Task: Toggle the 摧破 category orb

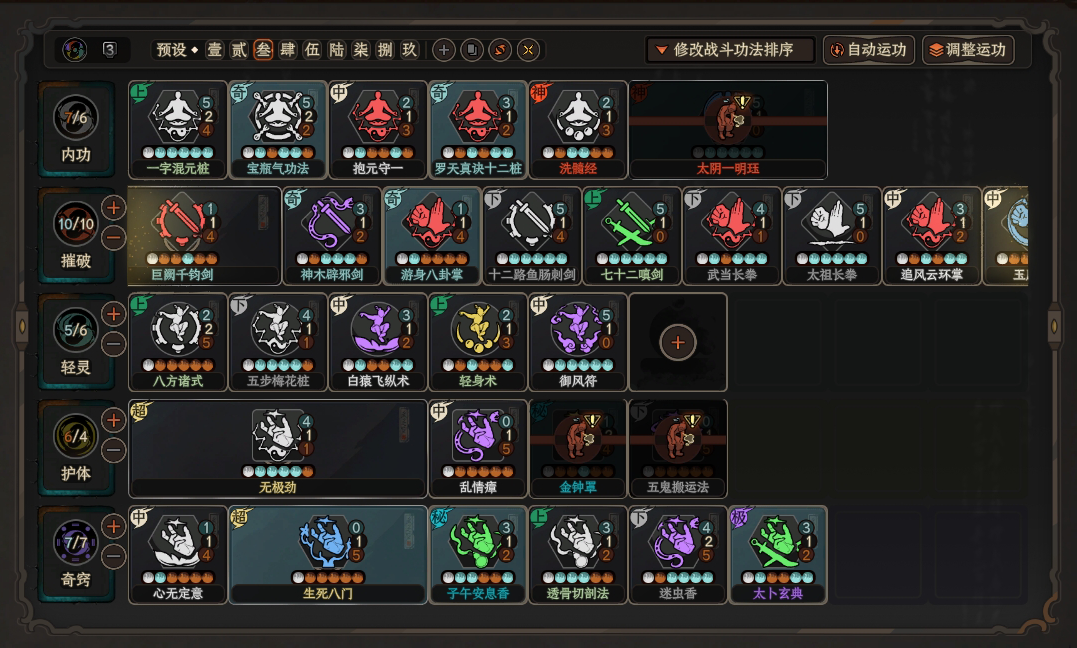Action: 76,223
